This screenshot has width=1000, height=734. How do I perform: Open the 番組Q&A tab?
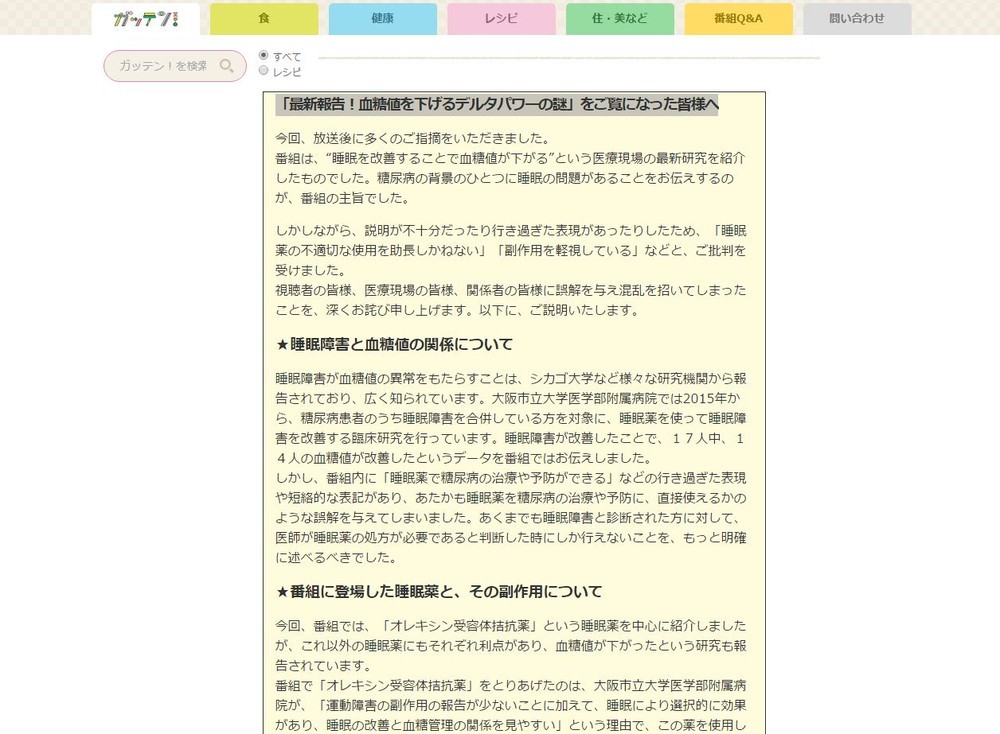pyautogui.click(x=738, y=19)
